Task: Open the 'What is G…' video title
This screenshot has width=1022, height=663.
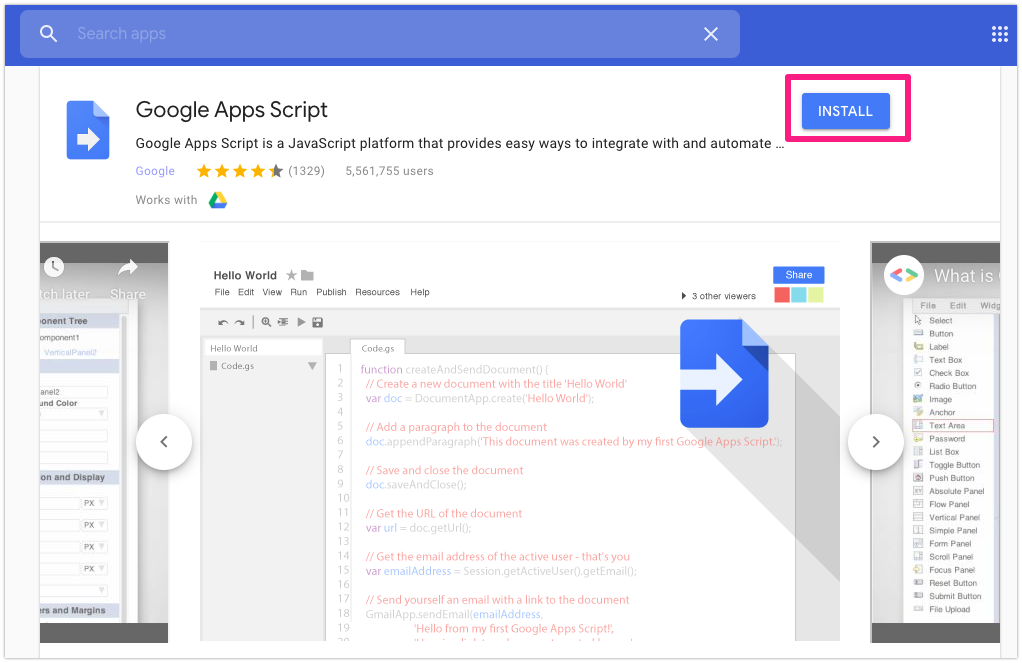Action: [x=964, y=275]
